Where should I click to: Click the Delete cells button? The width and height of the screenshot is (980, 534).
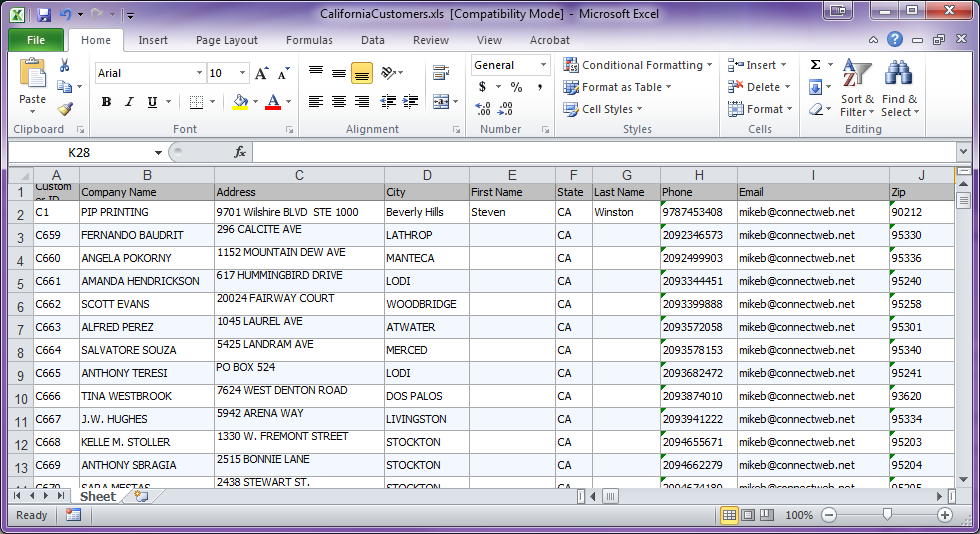pos(759,87)
